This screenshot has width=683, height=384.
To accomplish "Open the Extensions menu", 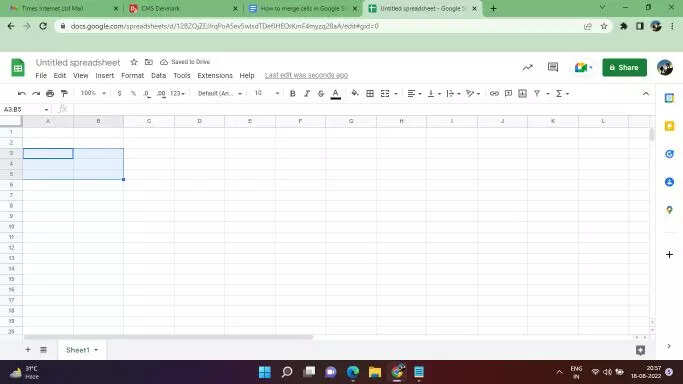I will 215,75.
